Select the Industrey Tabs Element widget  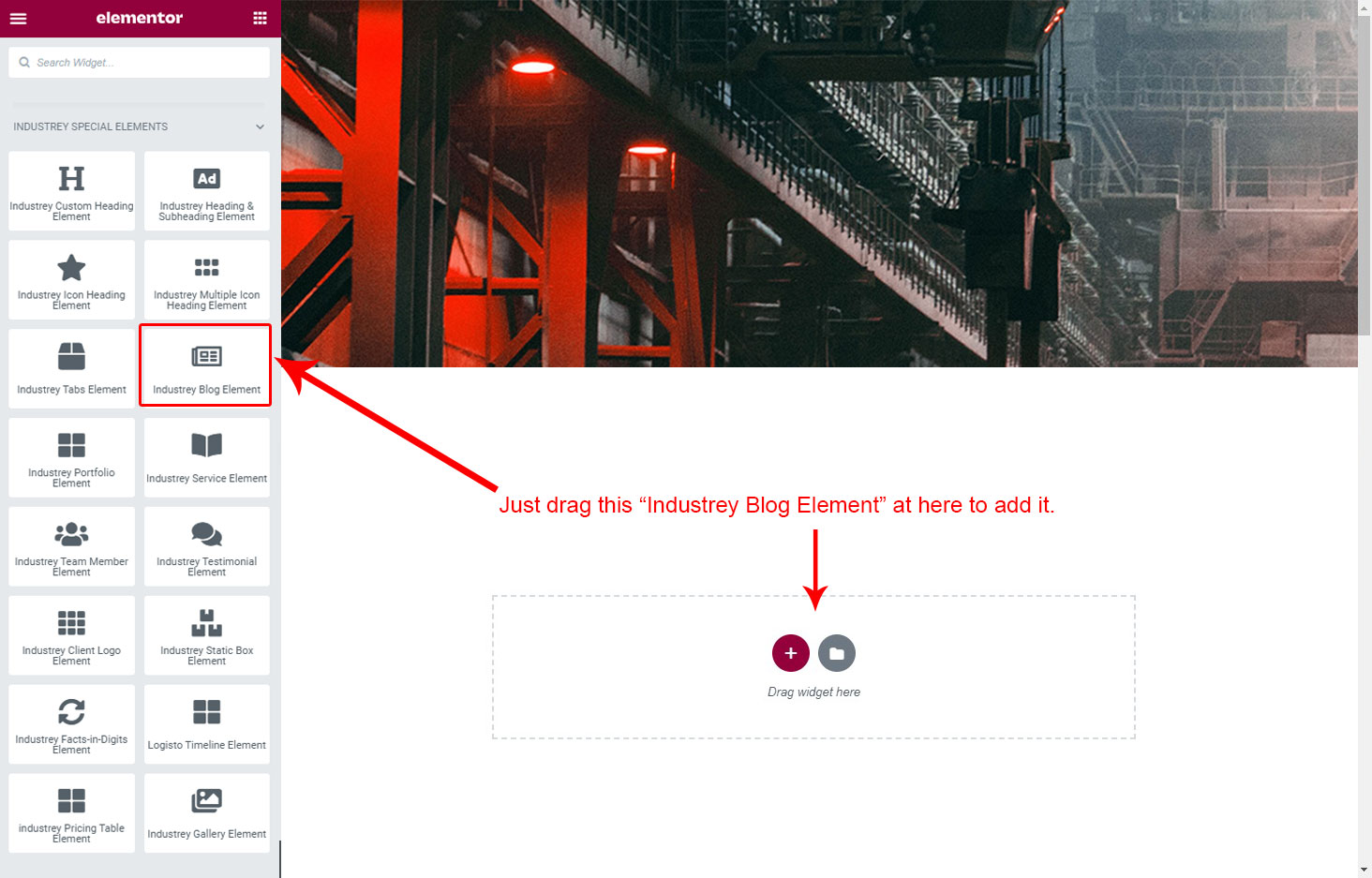tap(71, 368)
